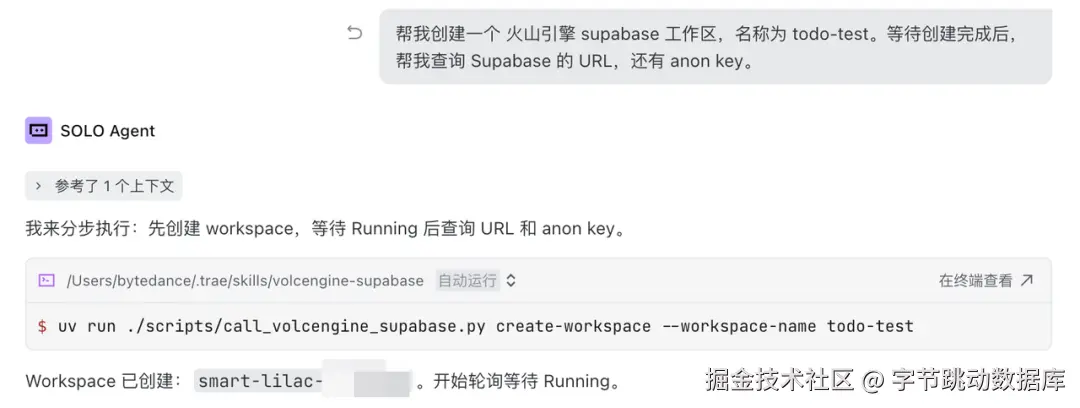Click the blurred workspace ID area

pyautogui.click(x=366, y=380)
